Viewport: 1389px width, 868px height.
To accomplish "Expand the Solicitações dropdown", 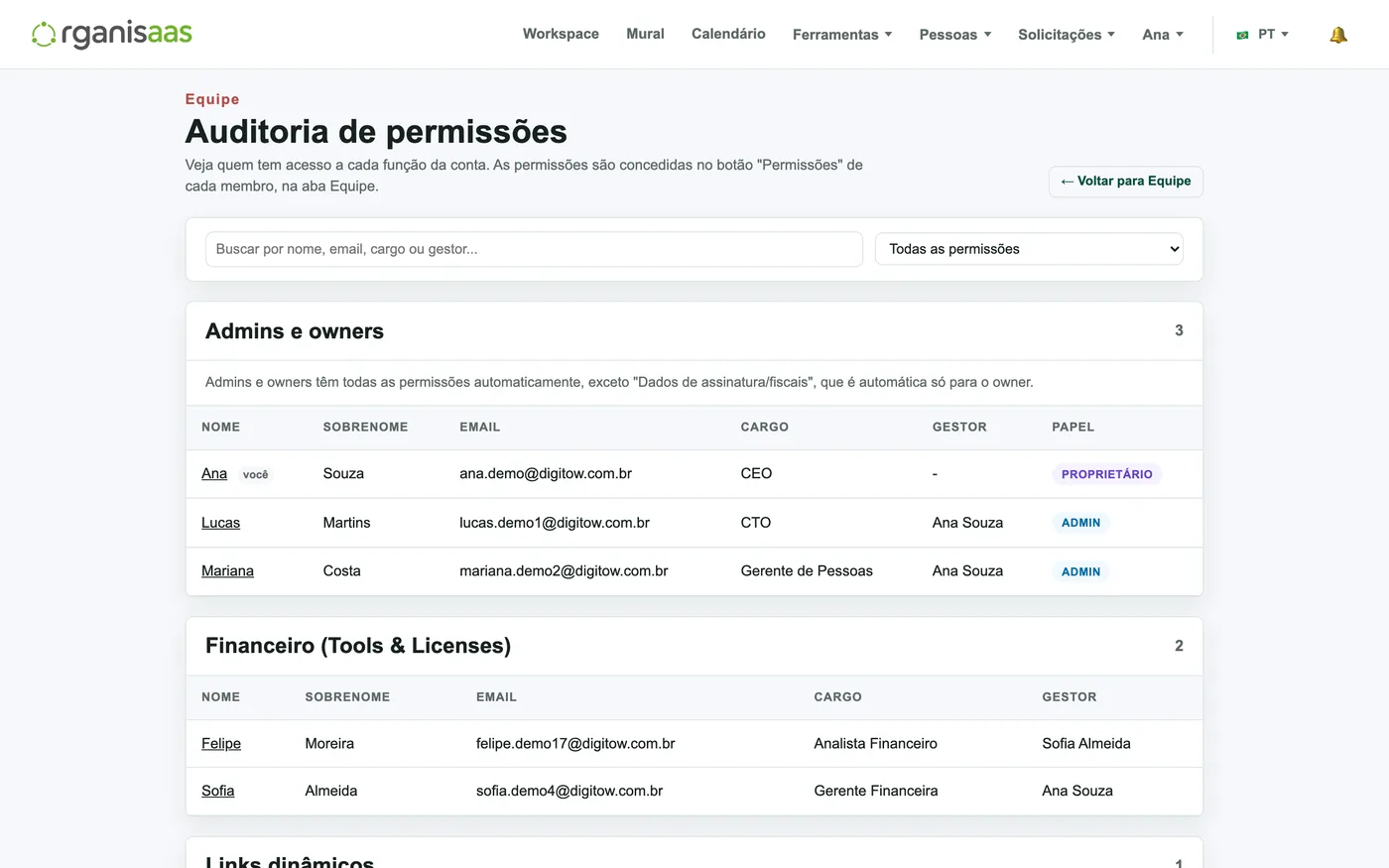I will 1067,35.
